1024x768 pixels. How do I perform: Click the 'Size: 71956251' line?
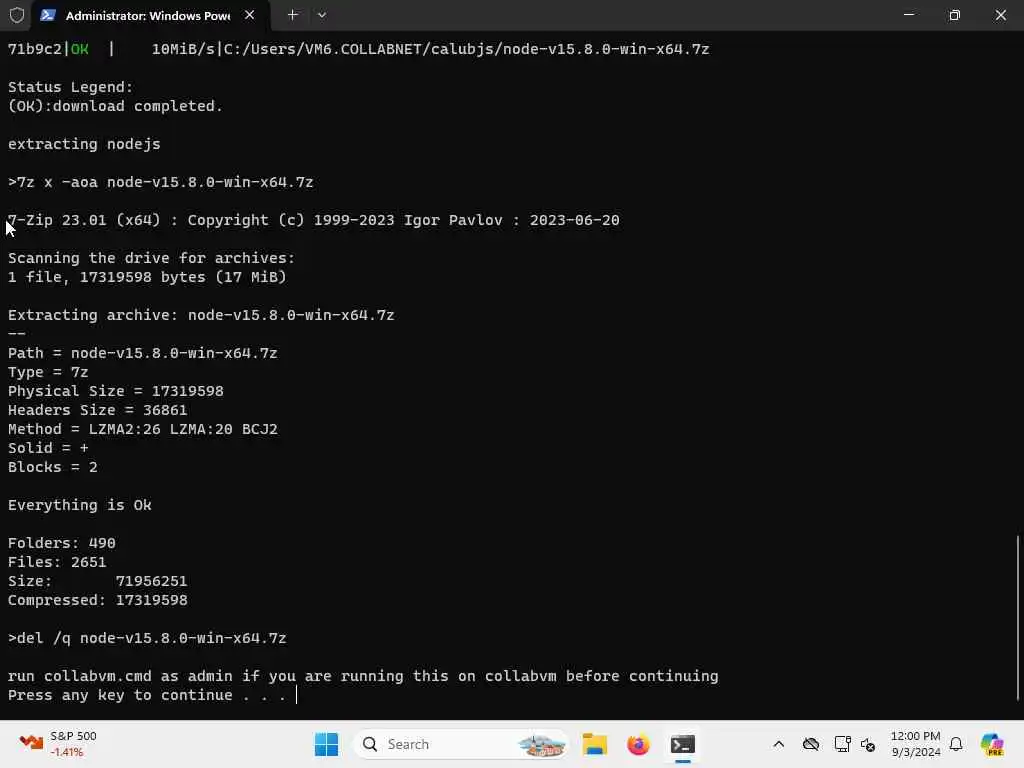(98, 581)
